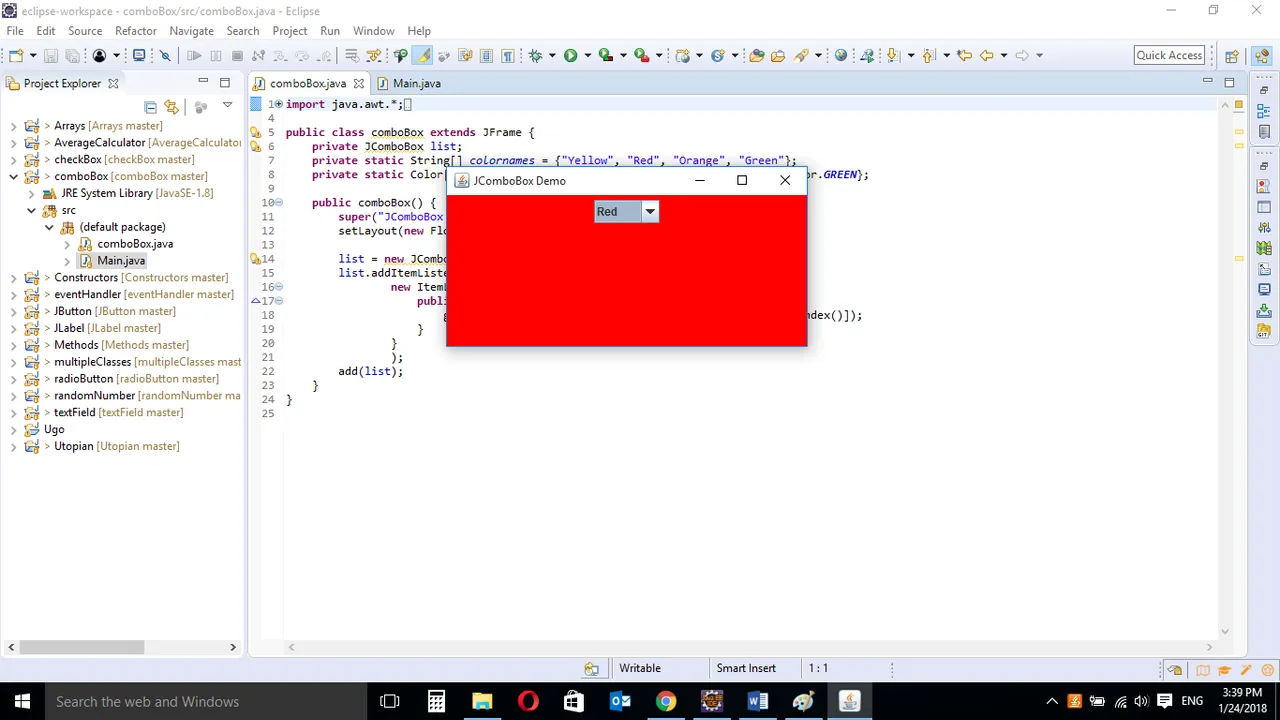The width and height of the screenshot is (1280, 720).
Task: Open the Source menu
Action: [85, 31]
